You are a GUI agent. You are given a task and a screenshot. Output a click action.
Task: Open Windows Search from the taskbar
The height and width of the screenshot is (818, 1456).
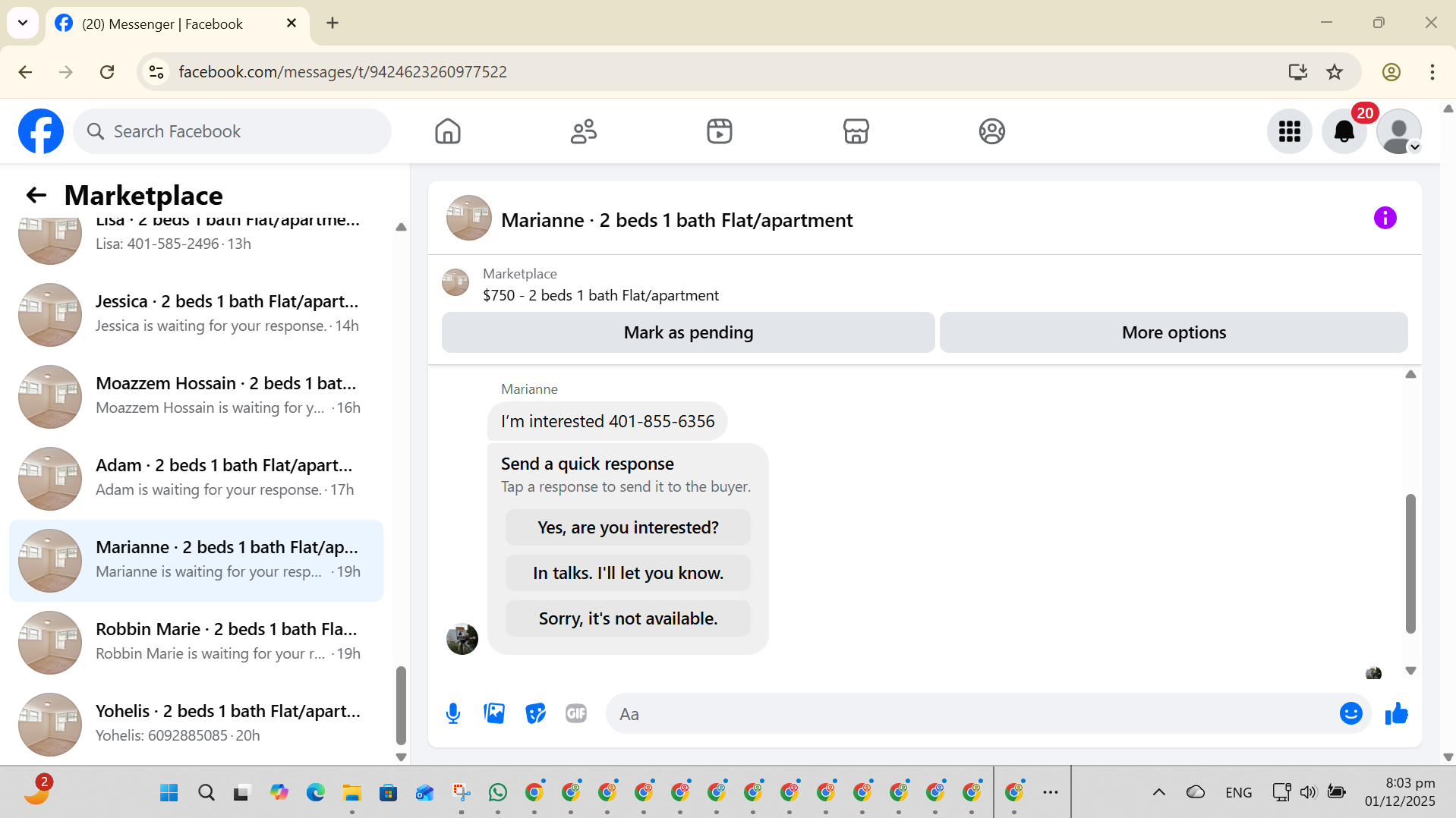(206, 792)
